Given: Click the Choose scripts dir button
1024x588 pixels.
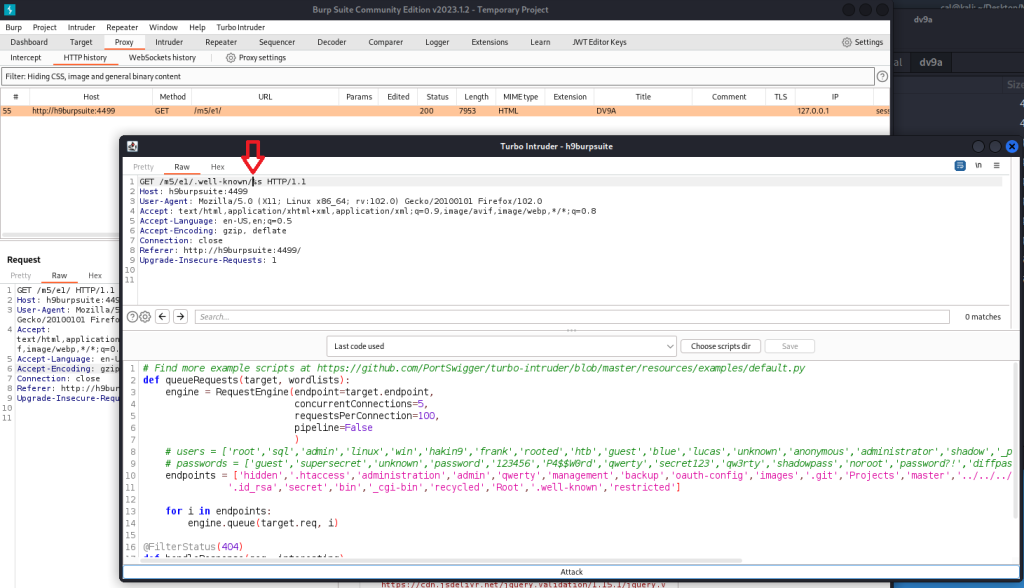Looking at the screenshot, I should pyautogui.click(x=720, y=346).
